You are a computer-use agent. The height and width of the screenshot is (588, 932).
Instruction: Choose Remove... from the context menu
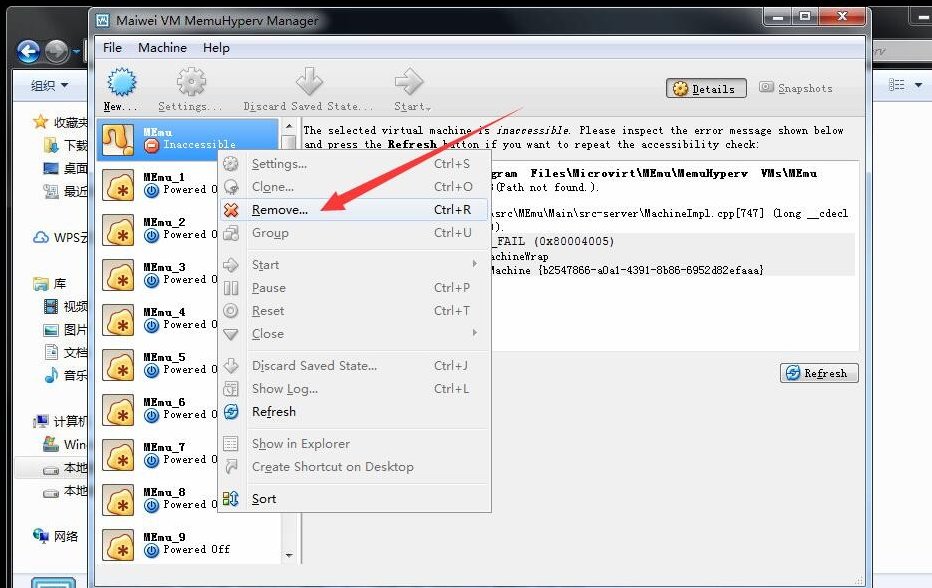click(354, 210)
